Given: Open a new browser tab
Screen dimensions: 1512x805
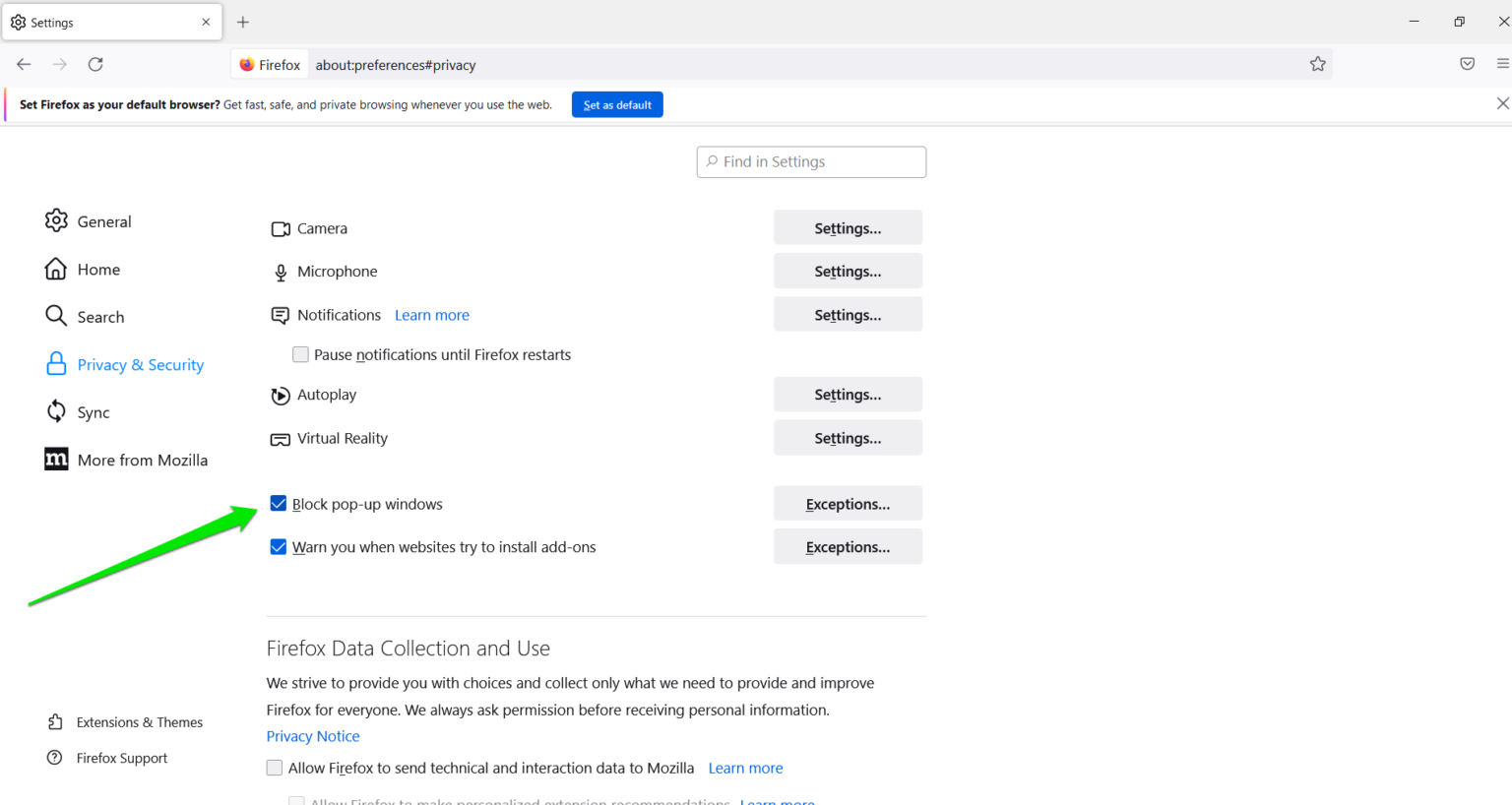Looking at the screenshot, I should click(x=242, y=22).
